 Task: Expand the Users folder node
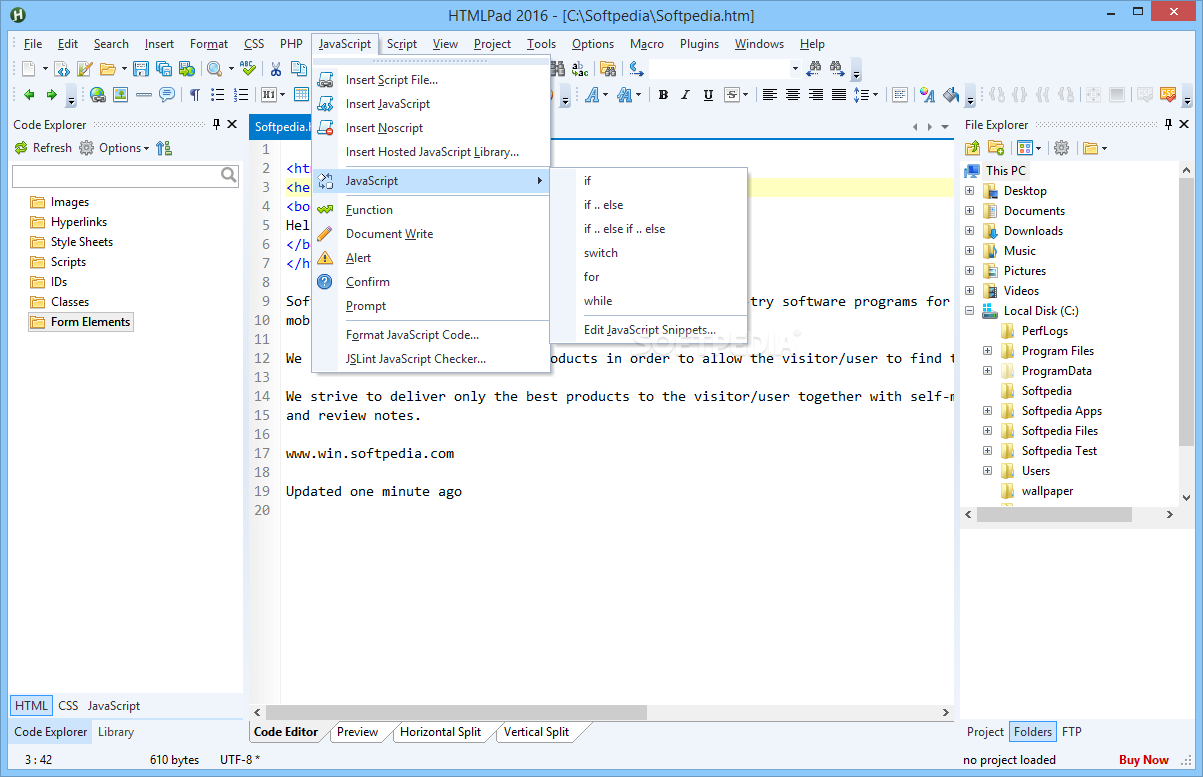(987, 471)
